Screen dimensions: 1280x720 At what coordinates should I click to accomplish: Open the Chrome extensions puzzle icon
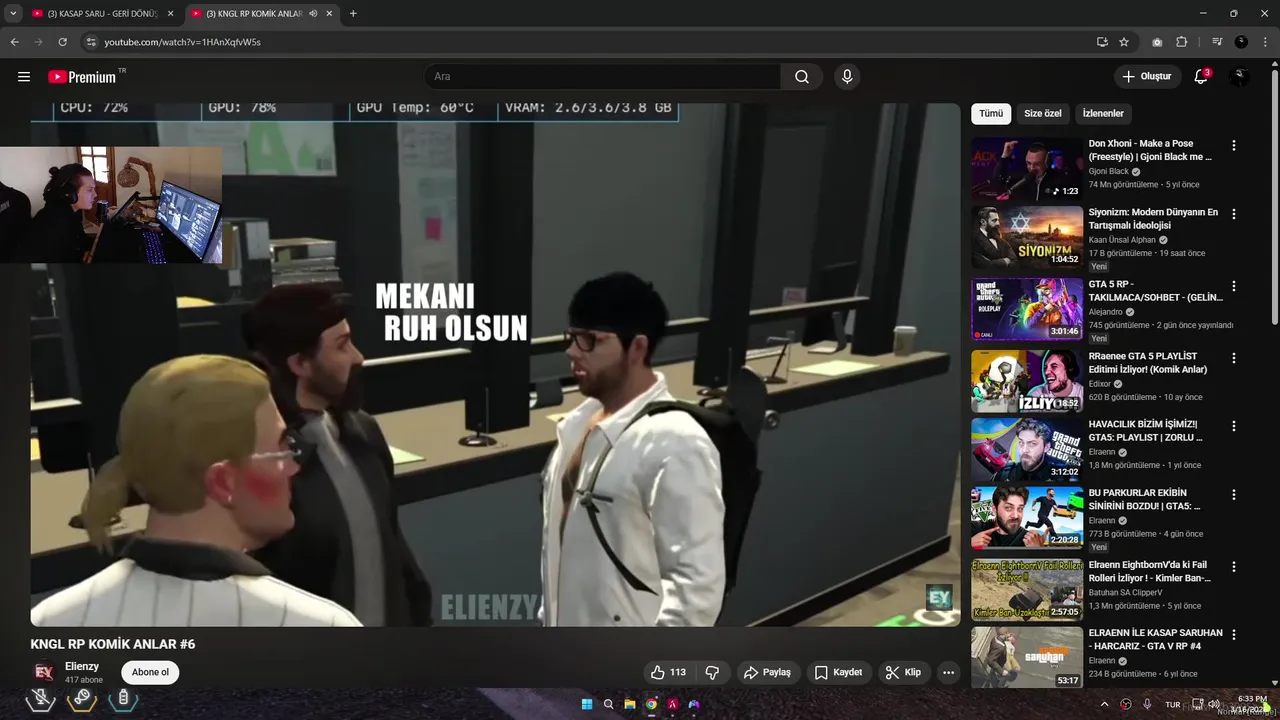click(x=1182, y=42)
